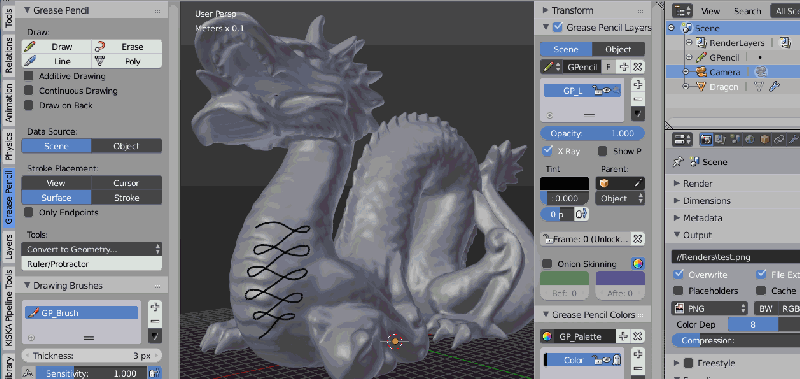Image resolution: width=800 pixels, height=379 pixels.
Task: Open the Render properties tab icon
Action: pos(707,139)
